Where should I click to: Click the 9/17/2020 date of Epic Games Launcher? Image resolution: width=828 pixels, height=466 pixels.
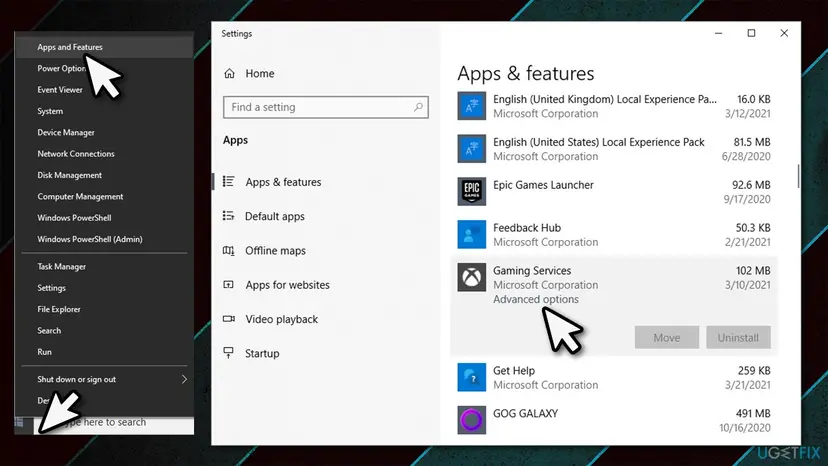point(747,199)
